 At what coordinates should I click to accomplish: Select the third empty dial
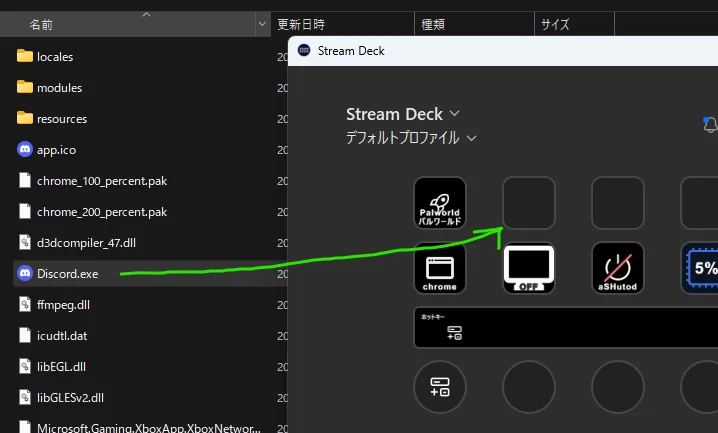tap(617, 387)
